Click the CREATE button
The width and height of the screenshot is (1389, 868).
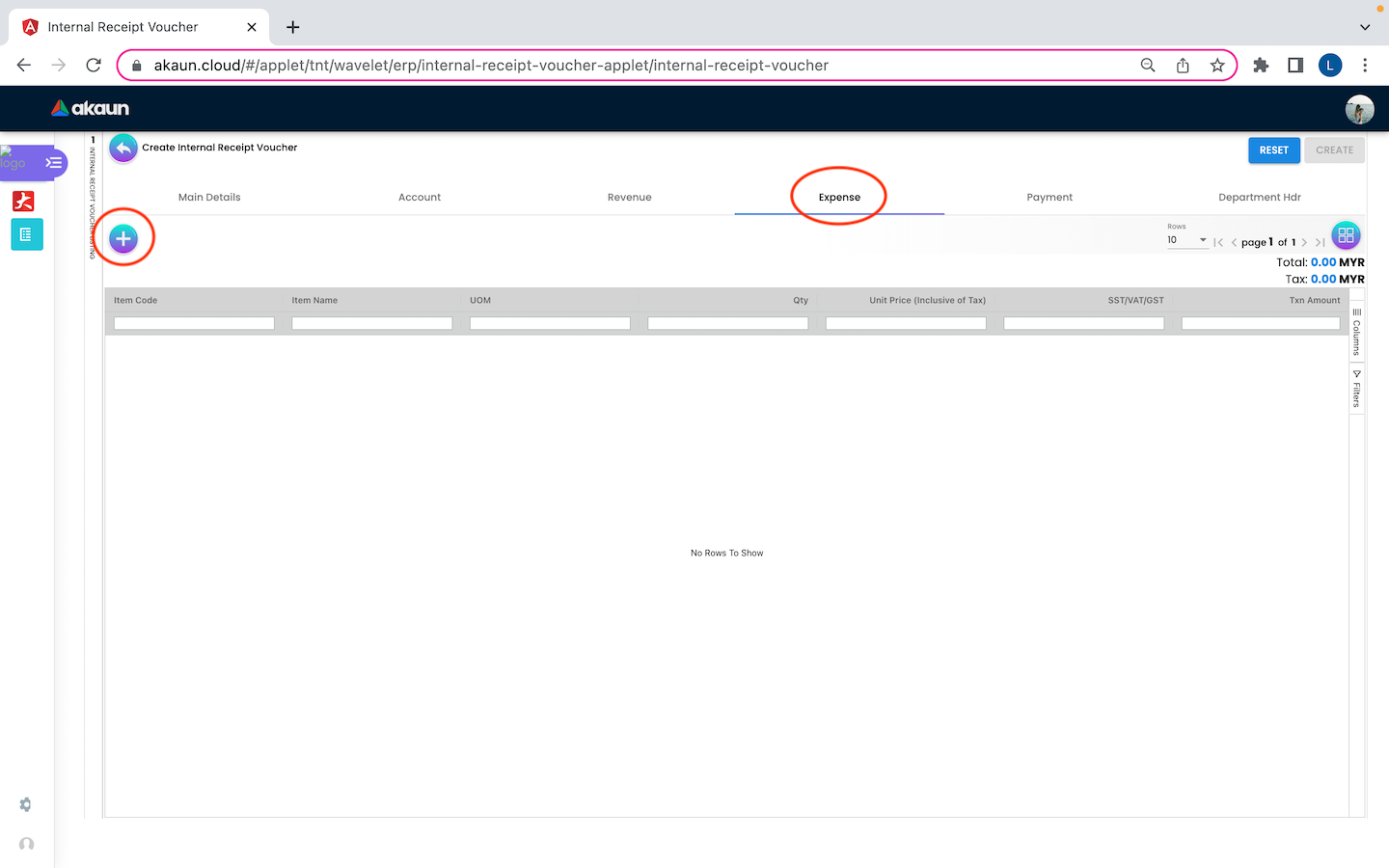pyautogui.click(x=1335, y=150)
